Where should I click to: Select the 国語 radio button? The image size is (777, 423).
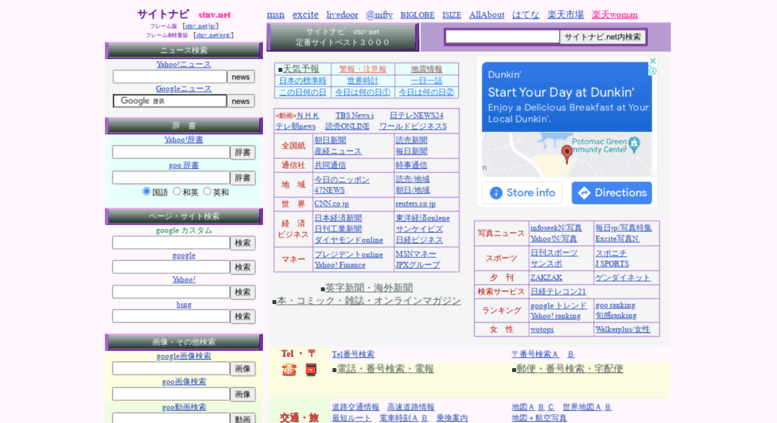point(146,191)
